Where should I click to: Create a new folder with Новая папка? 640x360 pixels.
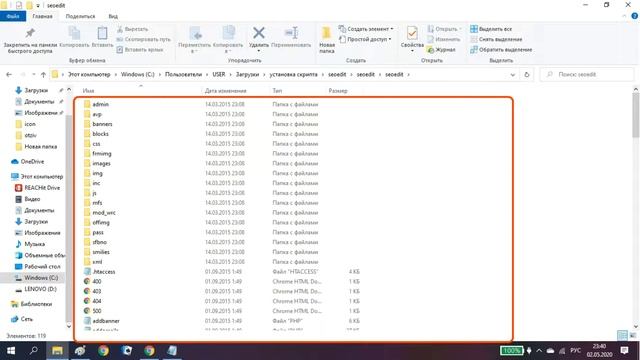pyautogui.click(x=327, y=40)
